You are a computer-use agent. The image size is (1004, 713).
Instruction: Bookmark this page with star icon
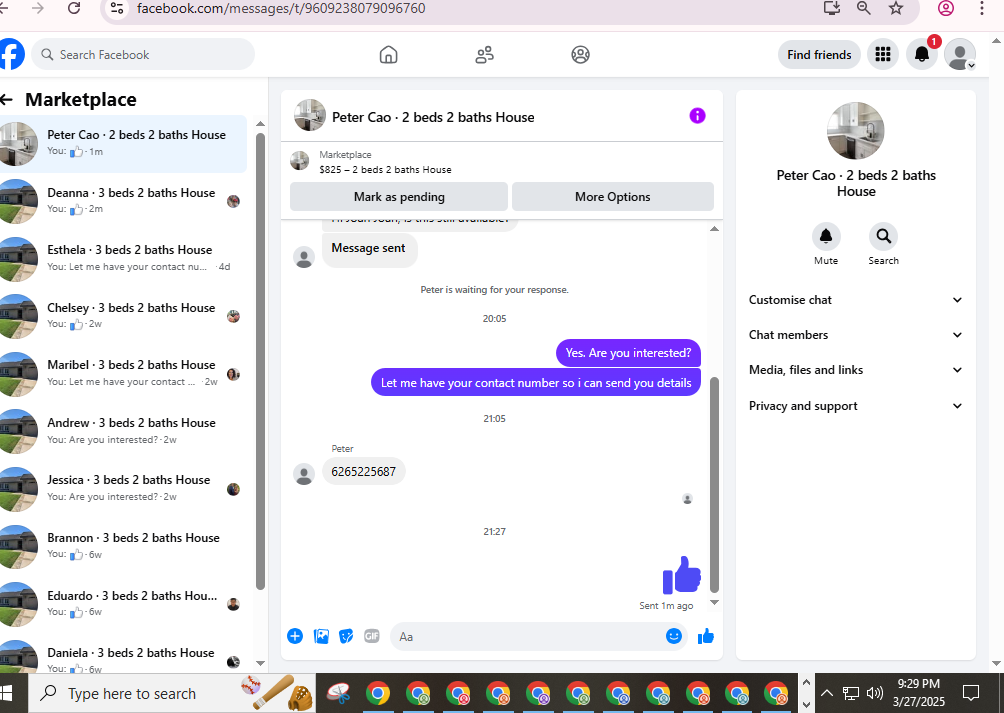tap(896, 8)
